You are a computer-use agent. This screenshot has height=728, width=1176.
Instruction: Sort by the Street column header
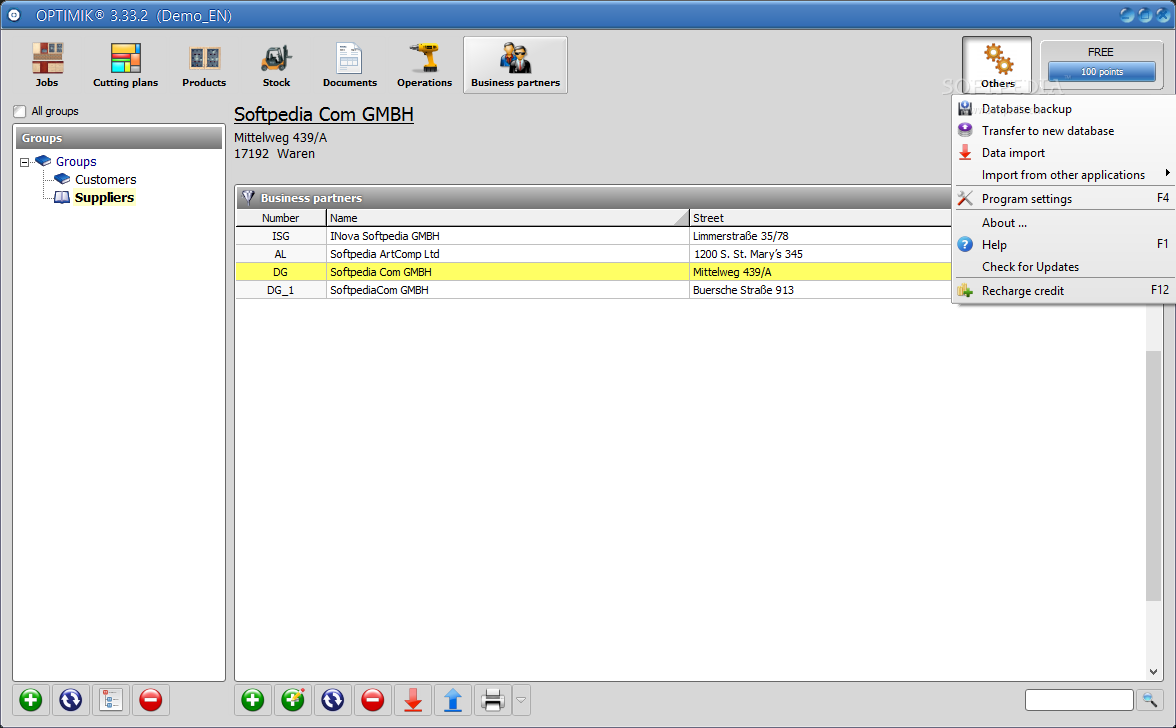(820, 218)
